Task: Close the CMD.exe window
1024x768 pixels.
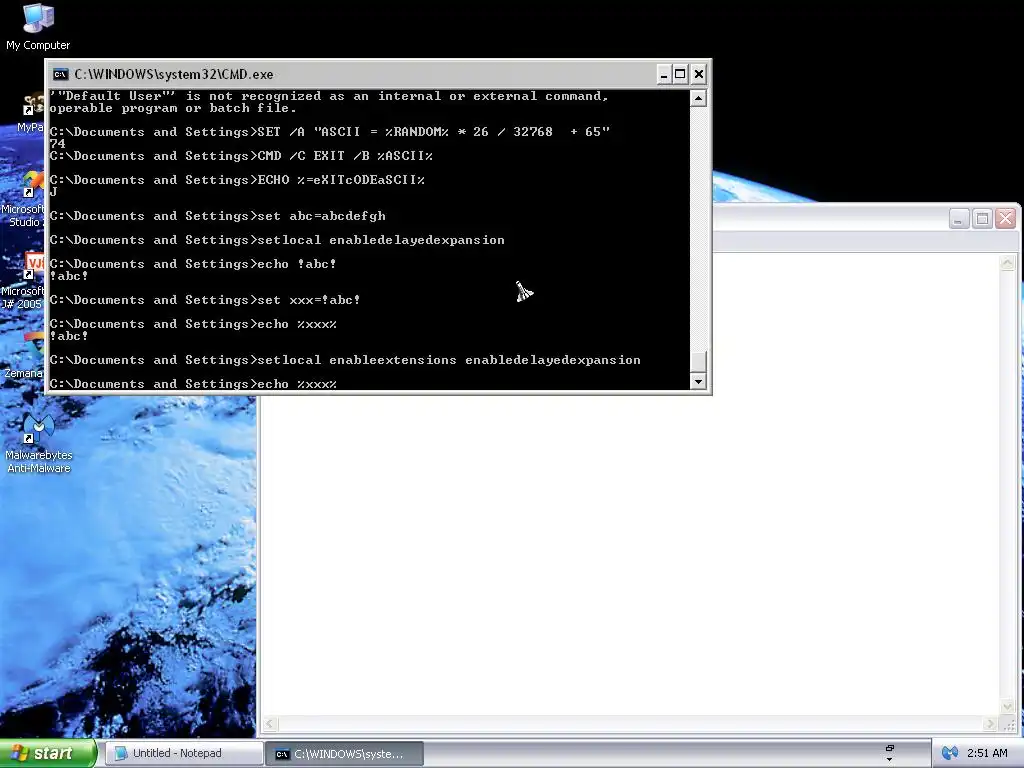Action: pyautogui.click(x=698, y=74)
